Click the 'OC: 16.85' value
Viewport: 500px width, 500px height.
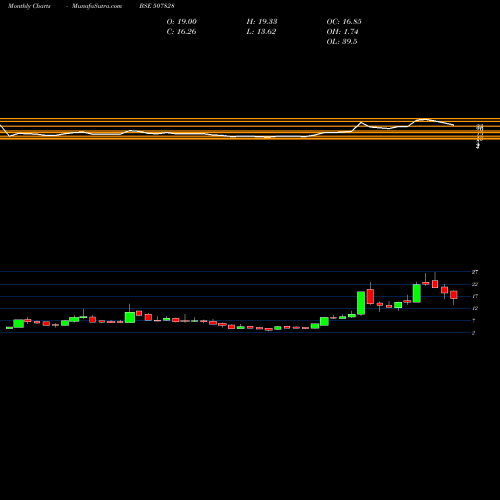344,22
